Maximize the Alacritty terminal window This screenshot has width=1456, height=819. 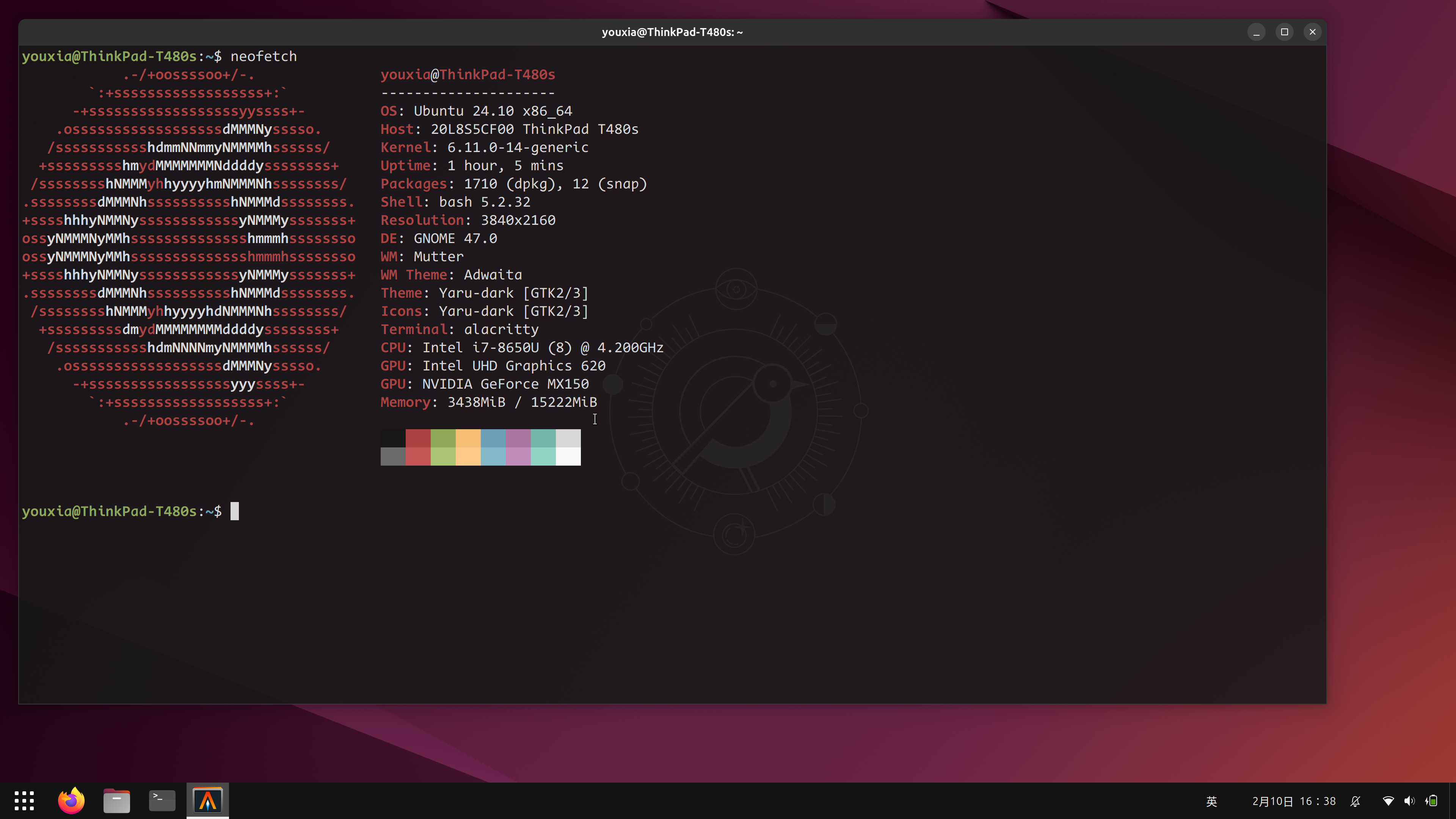pos(1285,32)
